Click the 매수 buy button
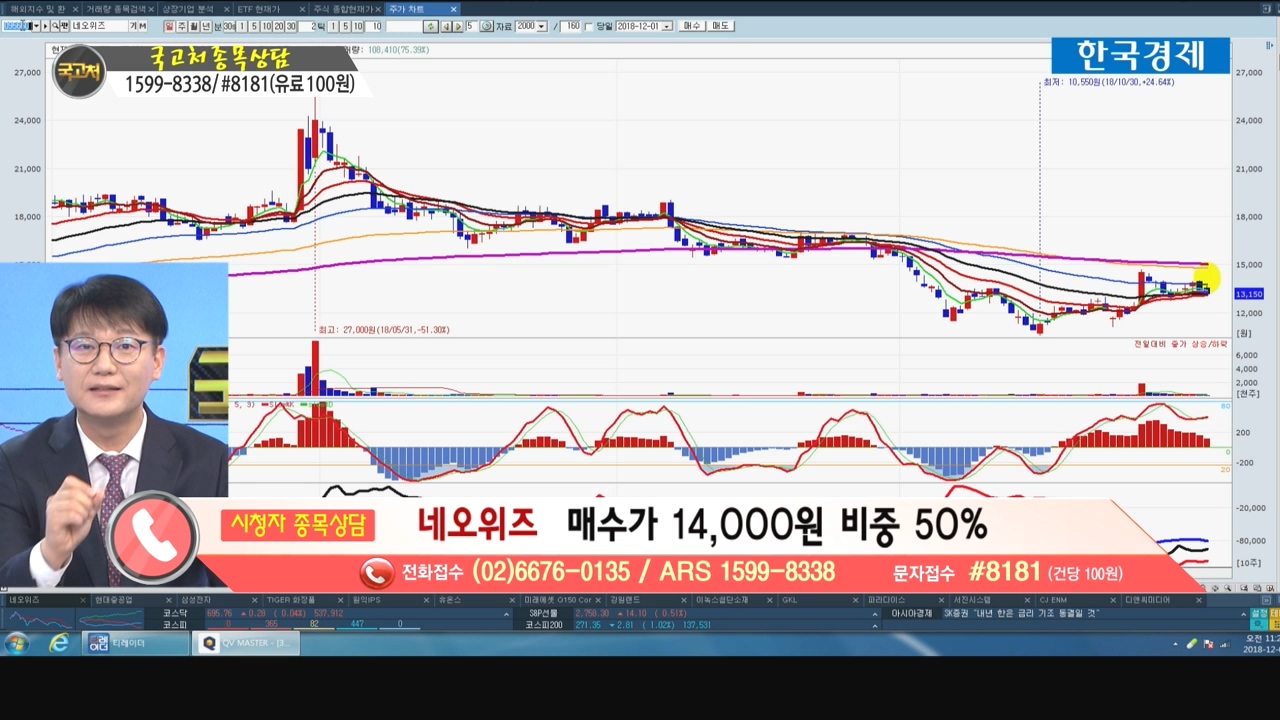 (x=691, y=26)
